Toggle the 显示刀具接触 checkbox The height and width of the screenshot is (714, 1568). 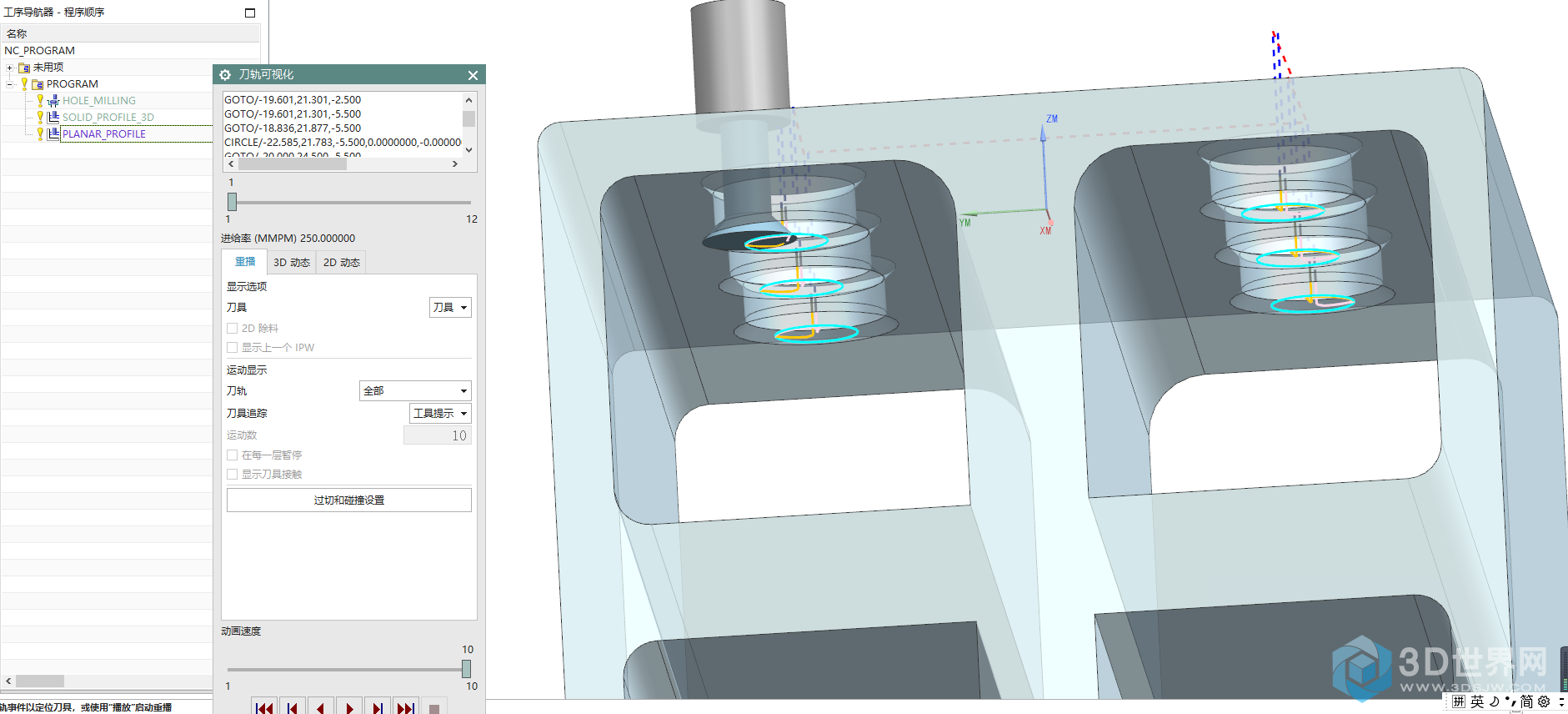point(233,475)
